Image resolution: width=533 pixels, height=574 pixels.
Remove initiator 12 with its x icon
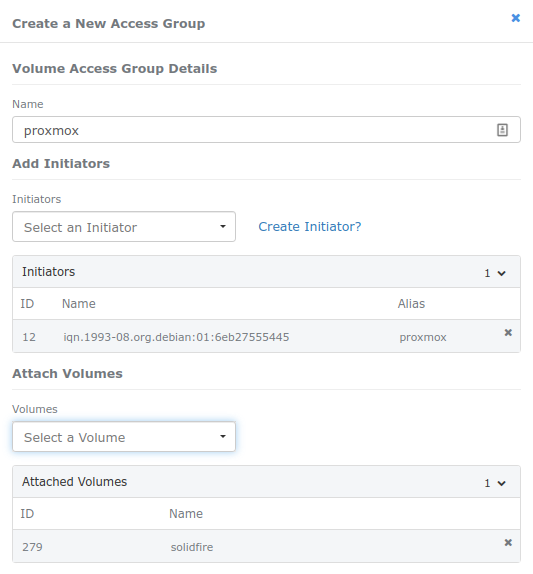coord(508,332)
